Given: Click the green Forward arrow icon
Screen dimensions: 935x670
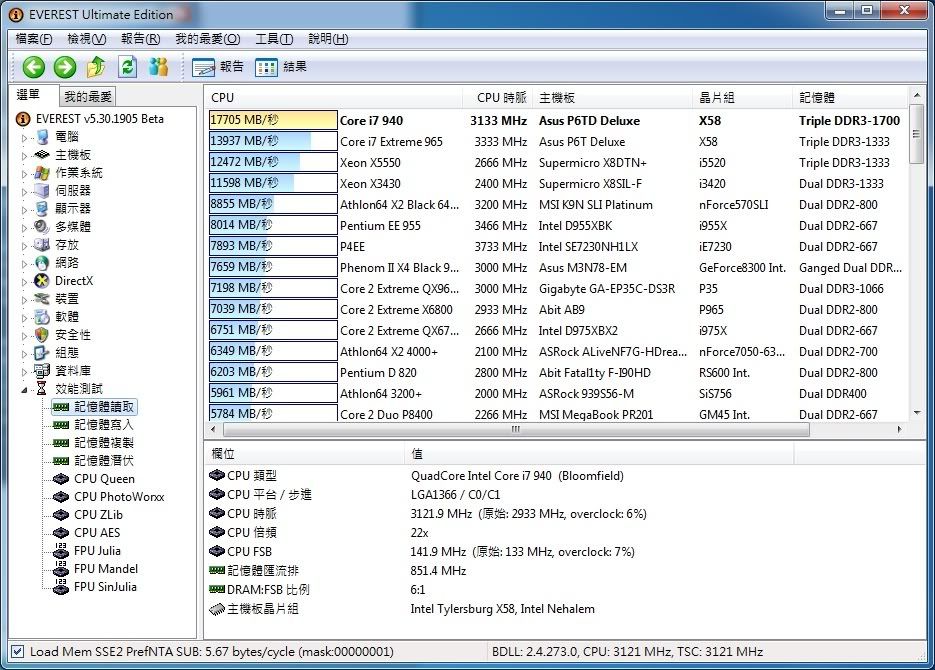Looking at the screenshot, I should (64, 67).
